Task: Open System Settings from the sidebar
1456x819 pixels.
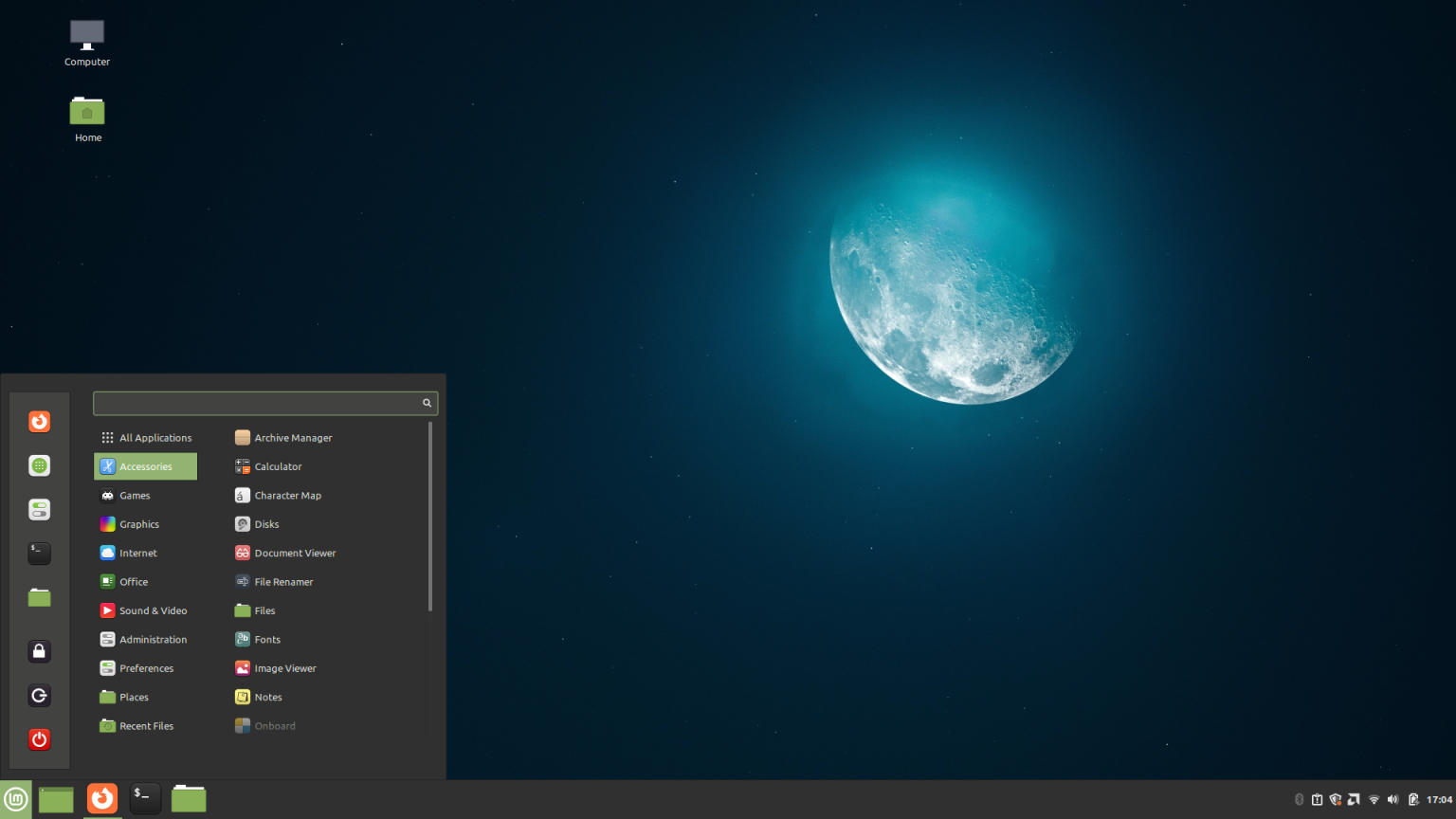Action: pos(39,509)
